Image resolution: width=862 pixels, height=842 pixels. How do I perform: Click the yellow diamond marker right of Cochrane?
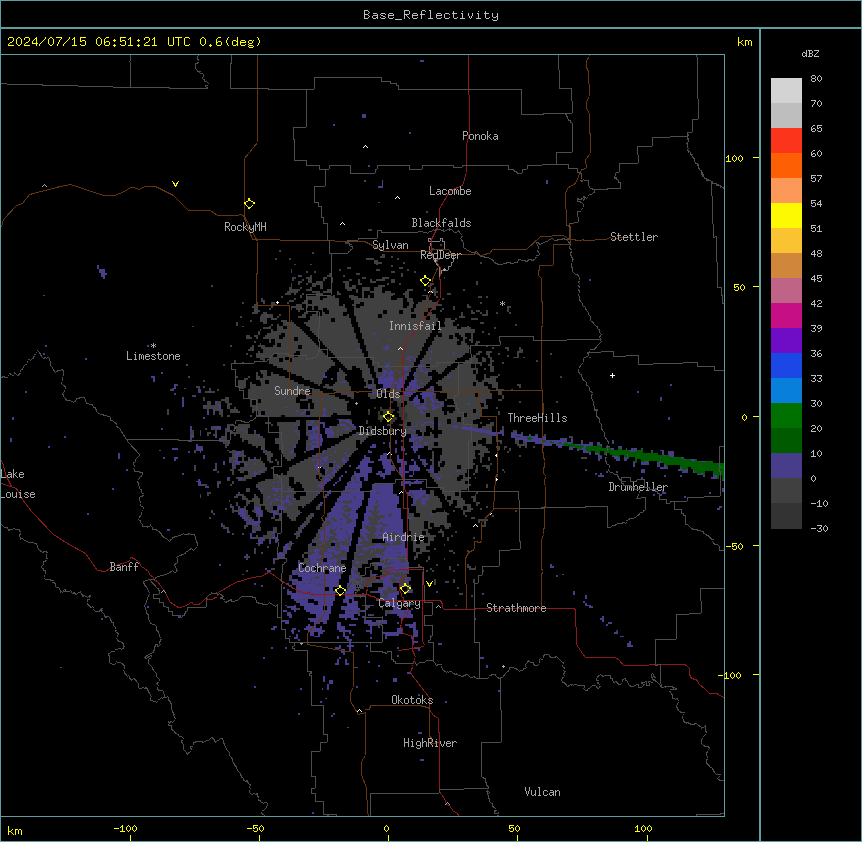click(340, 590)
